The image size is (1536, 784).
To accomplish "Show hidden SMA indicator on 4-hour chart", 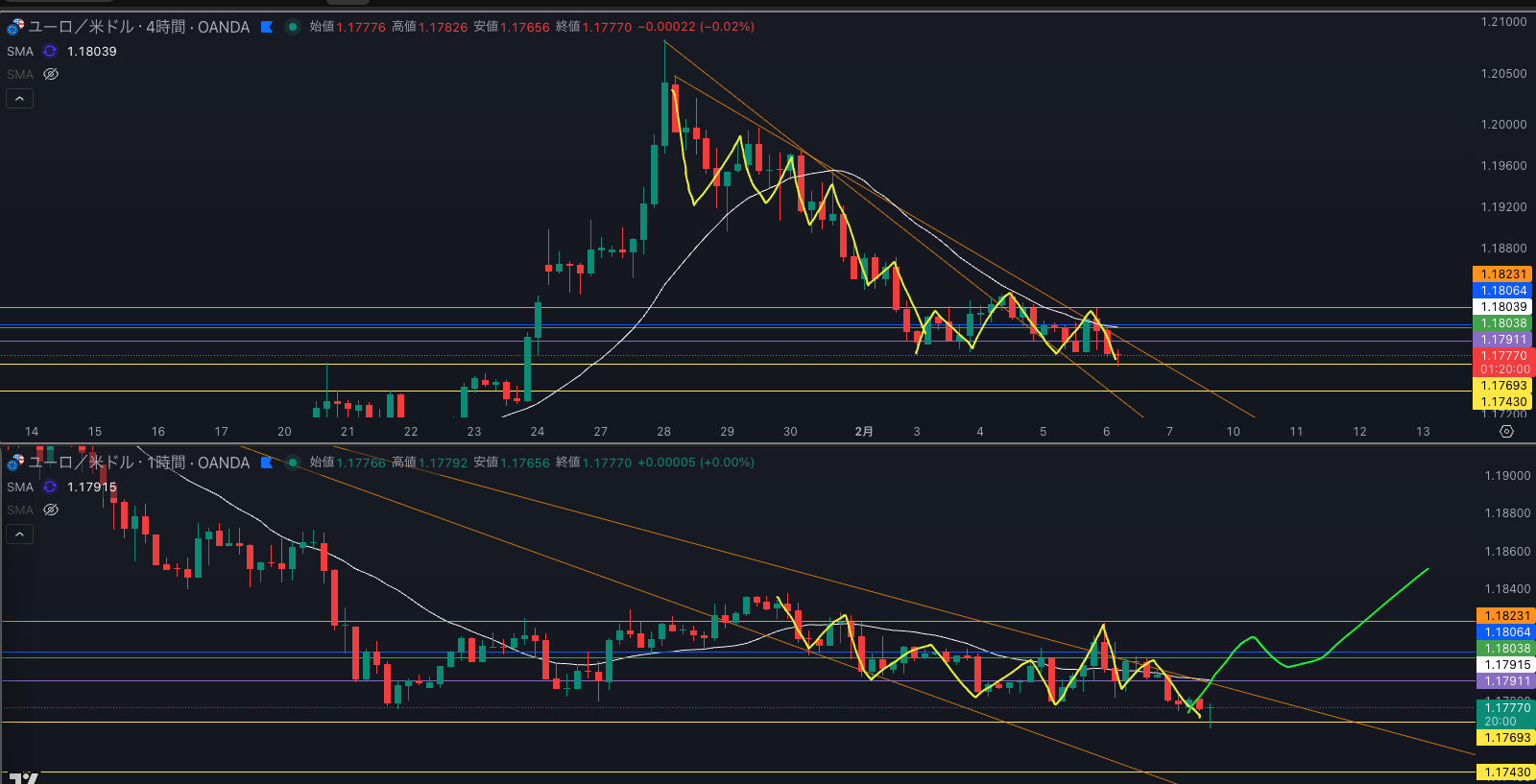I will coord(51,75).
